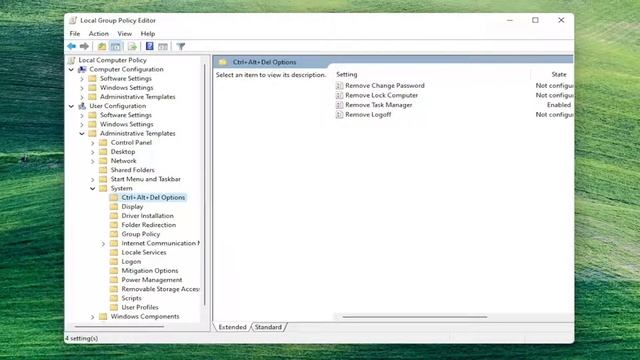This screenshot has width=640, height=360.
Task: Expand the Network tree node
Action: (93, 161)
